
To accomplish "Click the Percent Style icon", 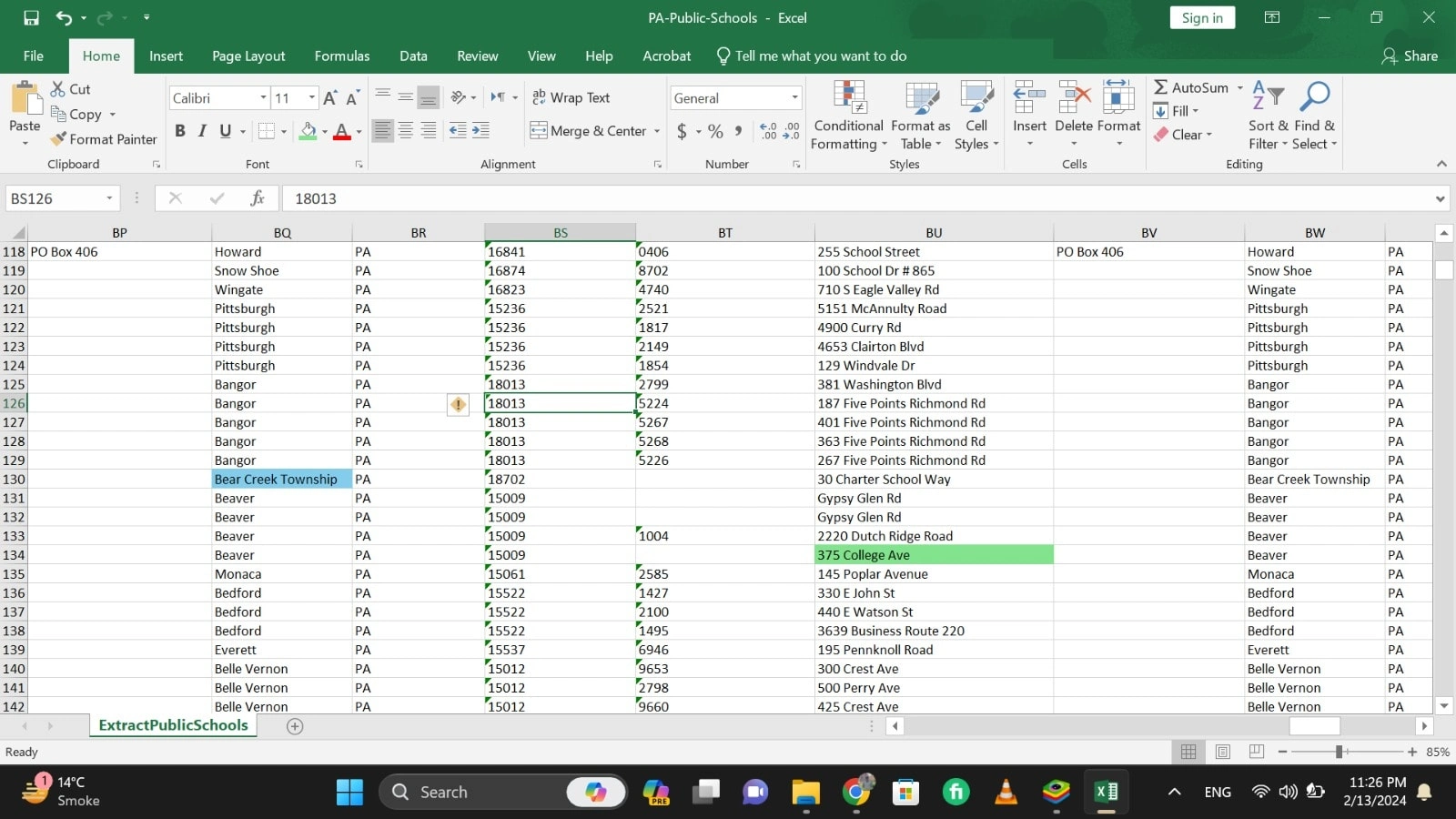I will [716, 131].
